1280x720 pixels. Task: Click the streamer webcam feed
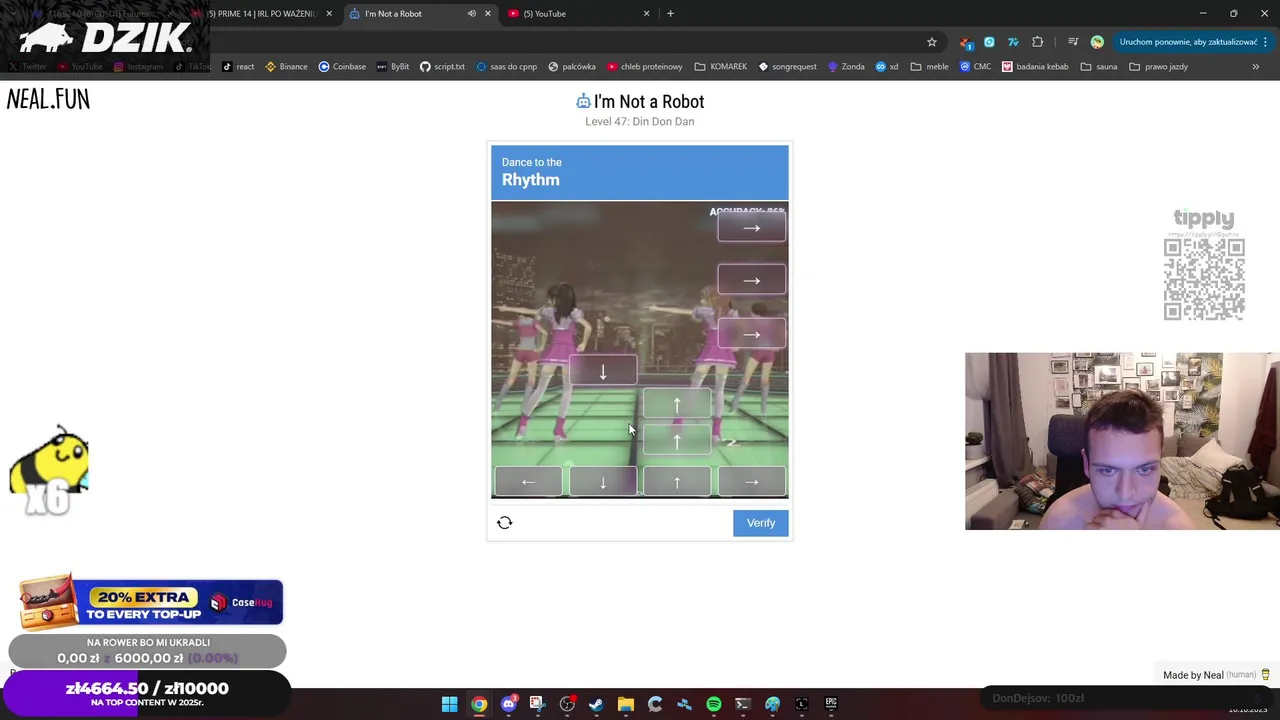pyautogui.click(x=1121, y=441)
